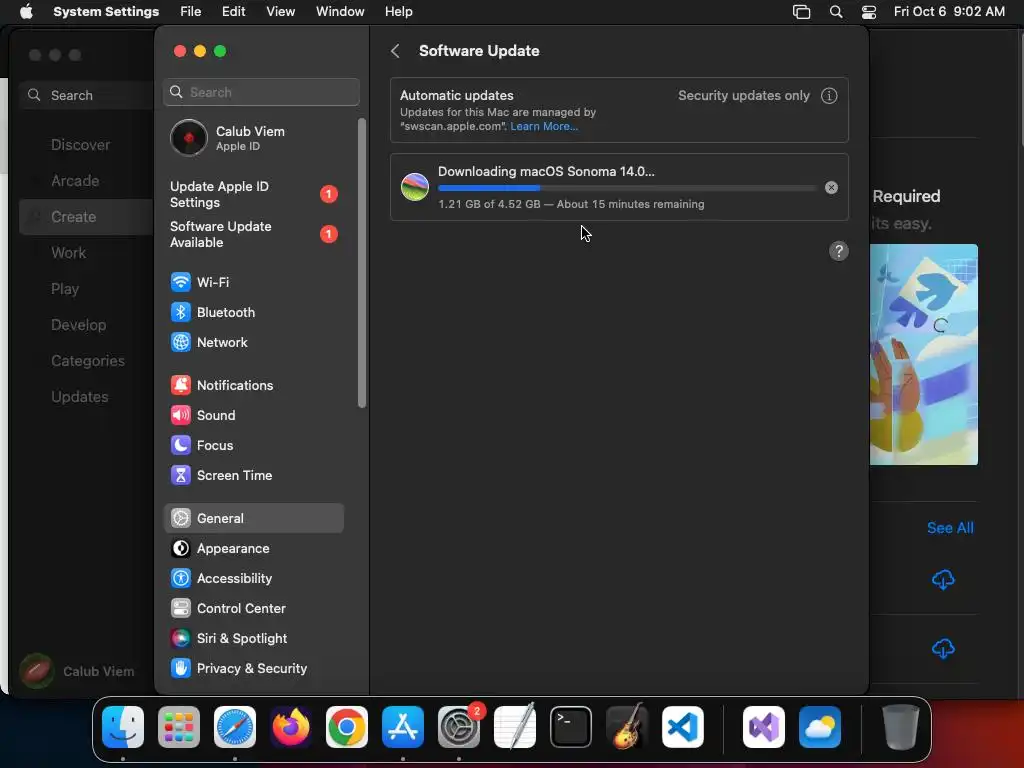Open Control Center in menu bar
The image size is (1024, 768).
click(x=869, y=12)
